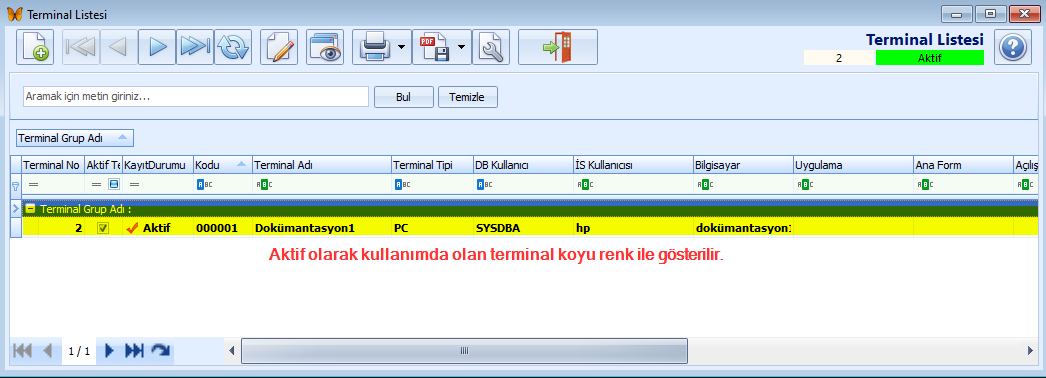Open help with the question mark icon

coord(1013,47)
